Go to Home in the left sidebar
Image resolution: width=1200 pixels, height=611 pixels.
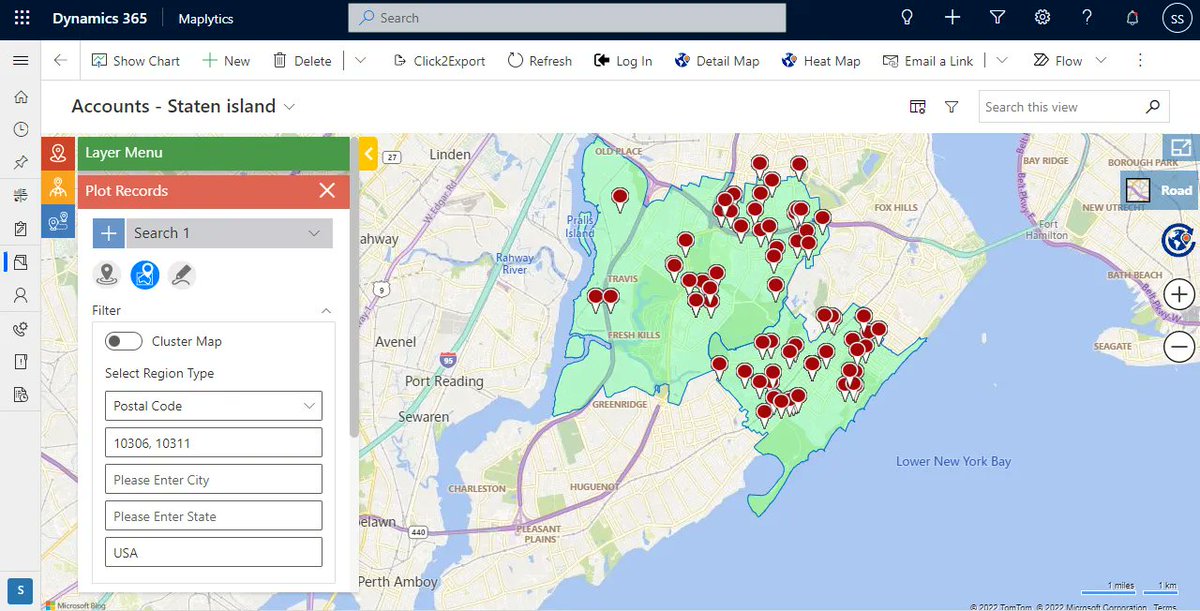pos(20,97)
